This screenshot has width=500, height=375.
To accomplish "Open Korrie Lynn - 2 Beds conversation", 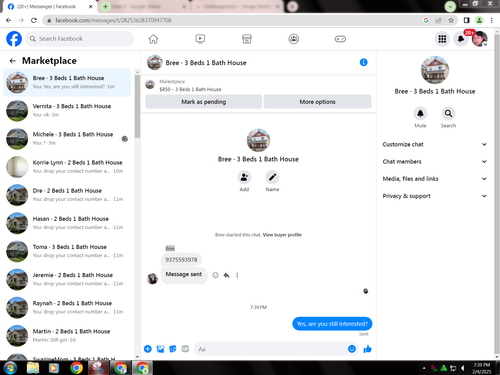I will [67, 167].
